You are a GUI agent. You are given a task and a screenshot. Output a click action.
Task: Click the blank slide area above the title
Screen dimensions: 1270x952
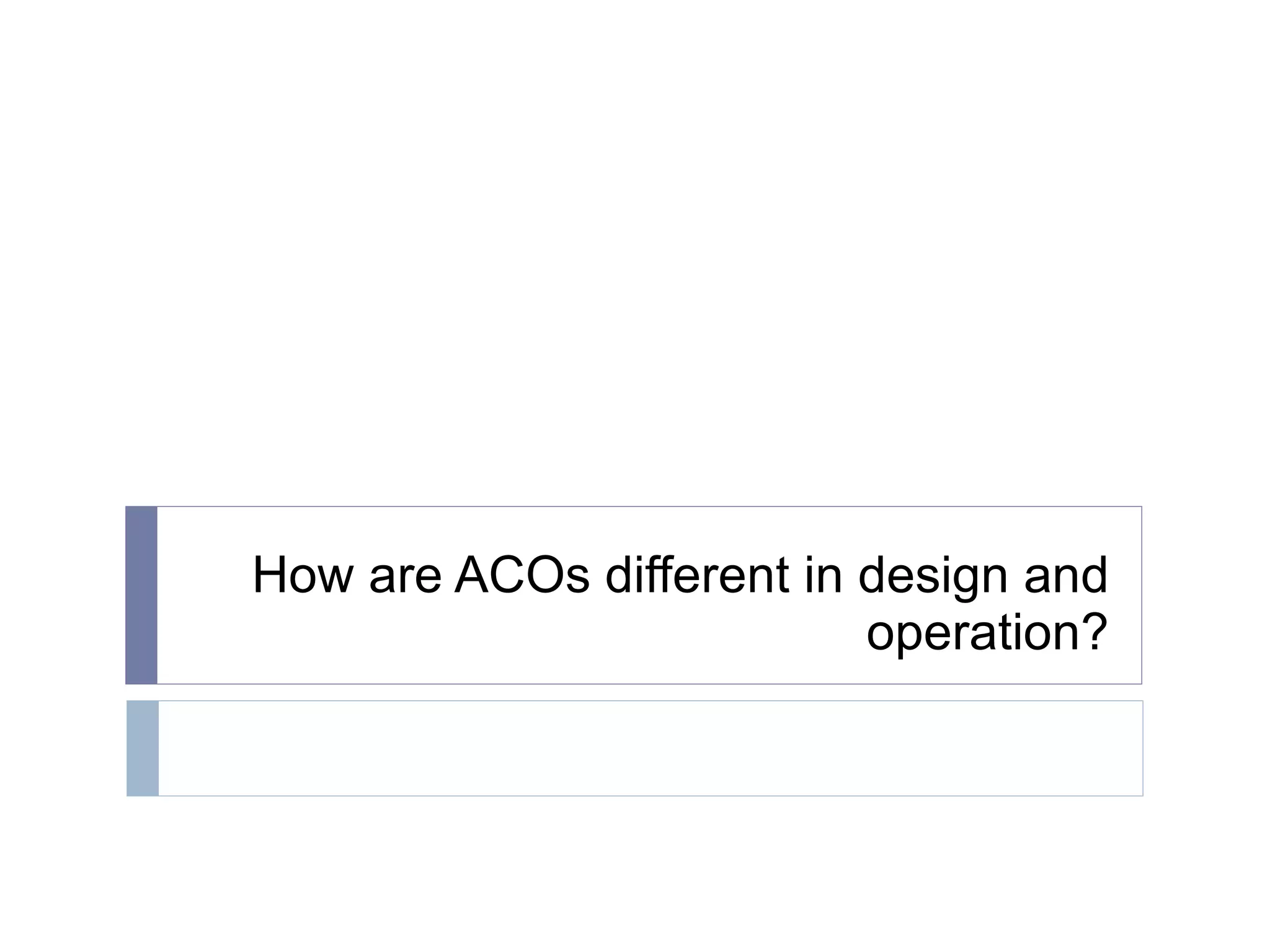point(635,248)
